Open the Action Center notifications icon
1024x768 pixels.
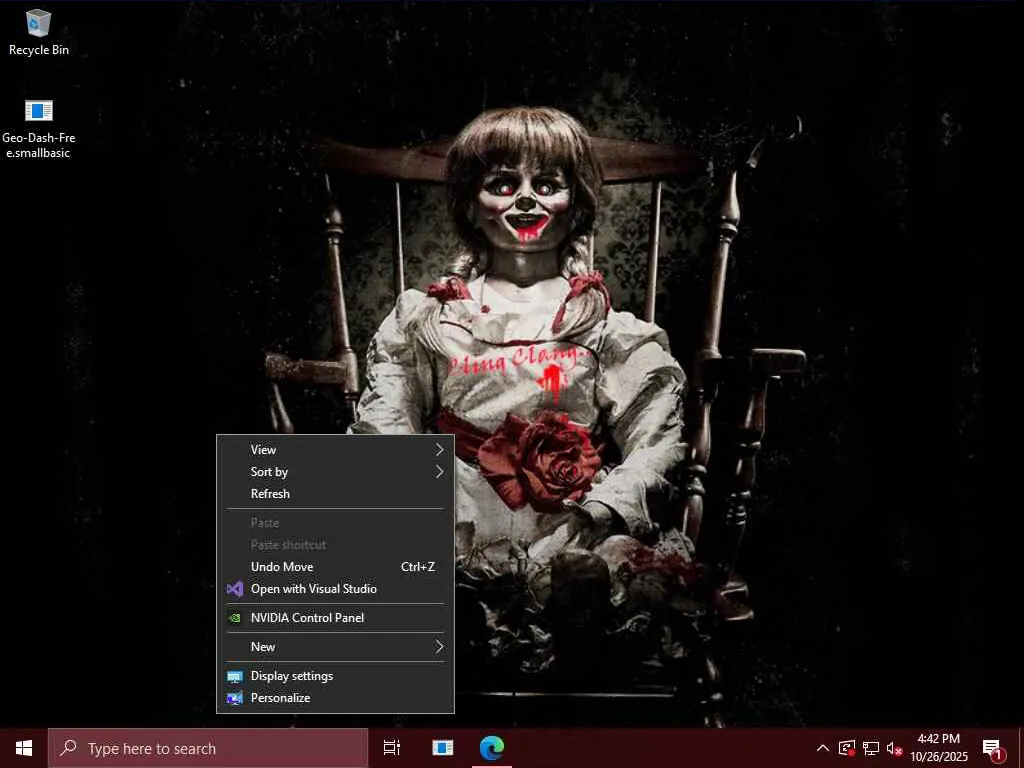coord(993,748)
